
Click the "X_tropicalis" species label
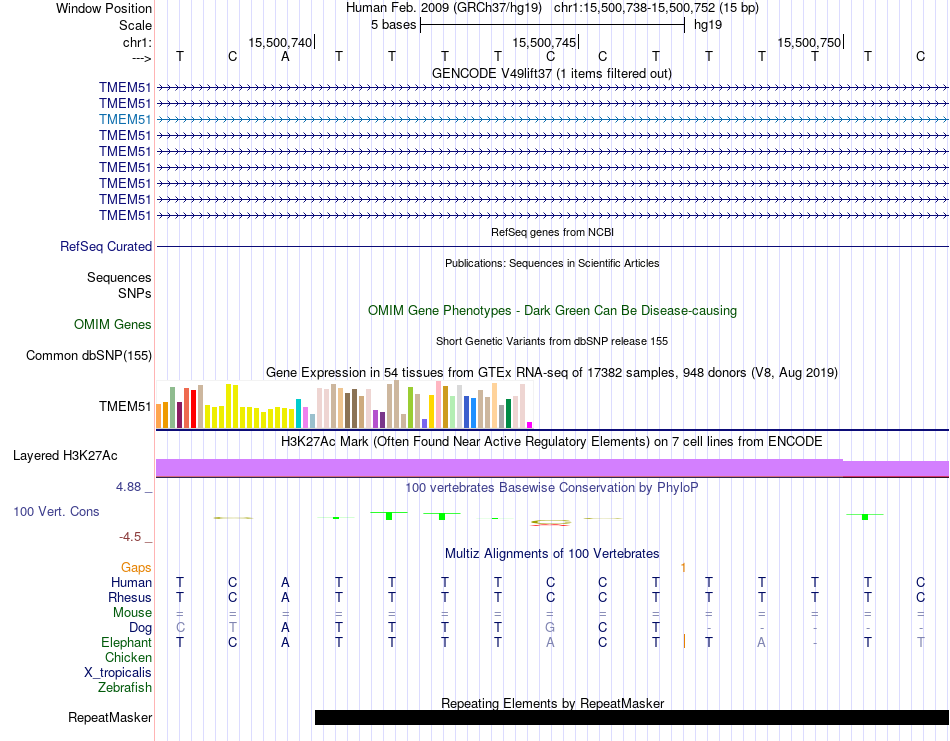[x=118, y=673]
